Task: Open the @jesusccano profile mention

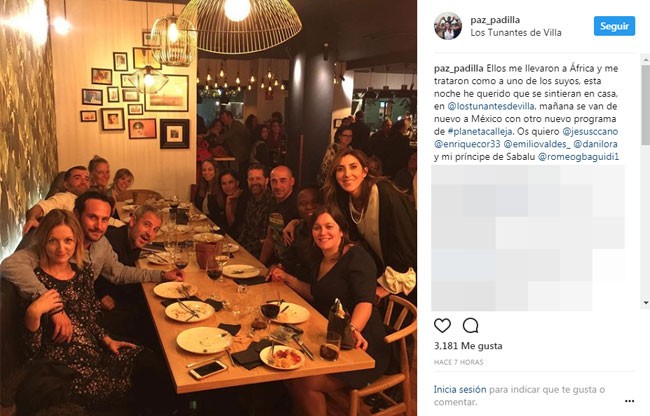Action: pyautogui.click(x=590, y=132)
